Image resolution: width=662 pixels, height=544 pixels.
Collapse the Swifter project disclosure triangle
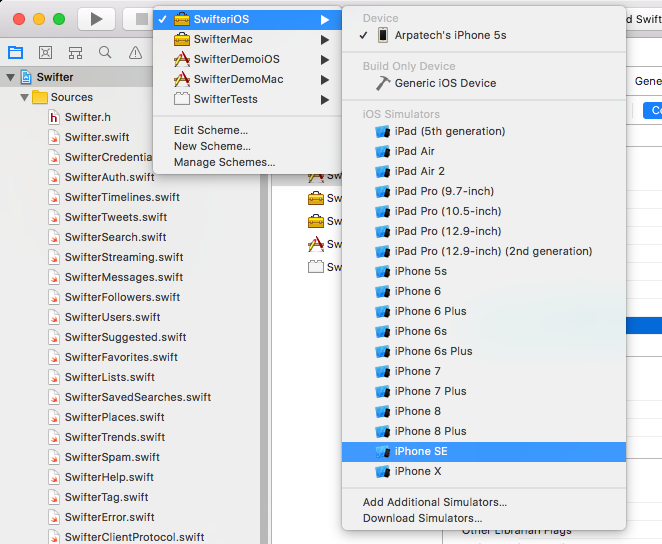pos(11,77)
